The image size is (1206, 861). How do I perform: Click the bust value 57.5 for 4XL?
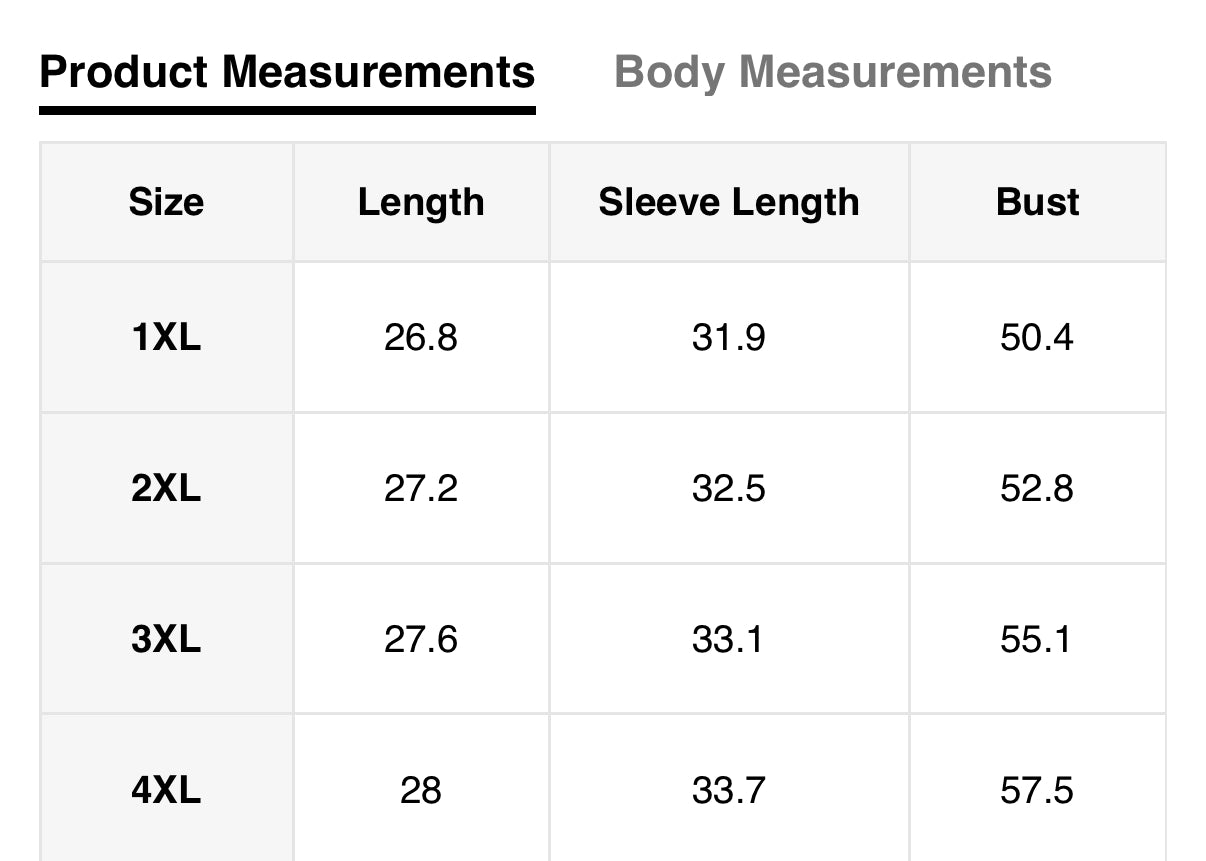[x=1038, y=790]
